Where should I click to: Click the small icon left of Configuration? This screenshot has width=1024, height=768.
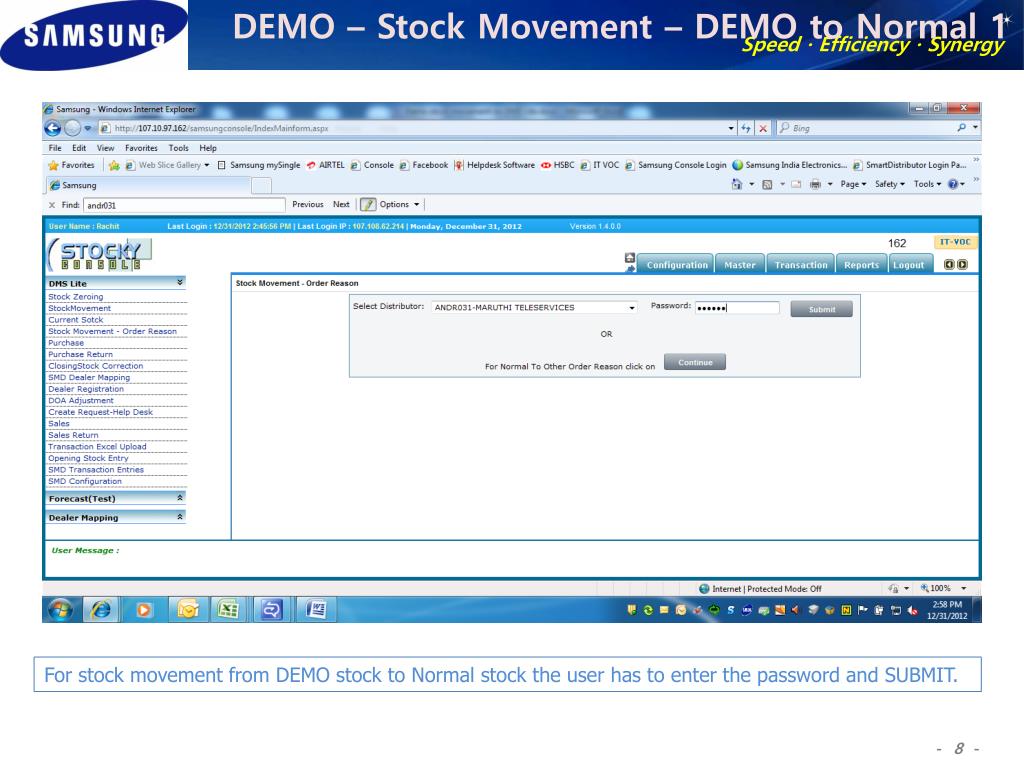(630, 258)
